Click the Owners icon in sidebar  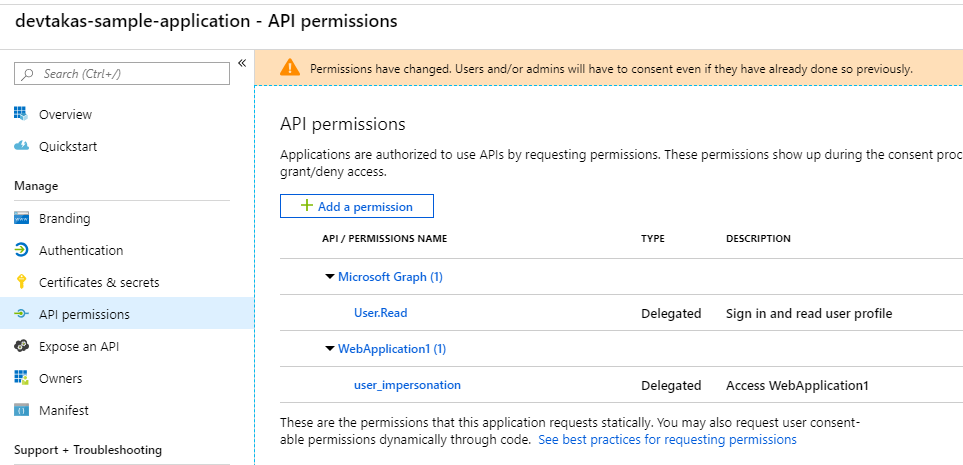(x=21, y=378)
